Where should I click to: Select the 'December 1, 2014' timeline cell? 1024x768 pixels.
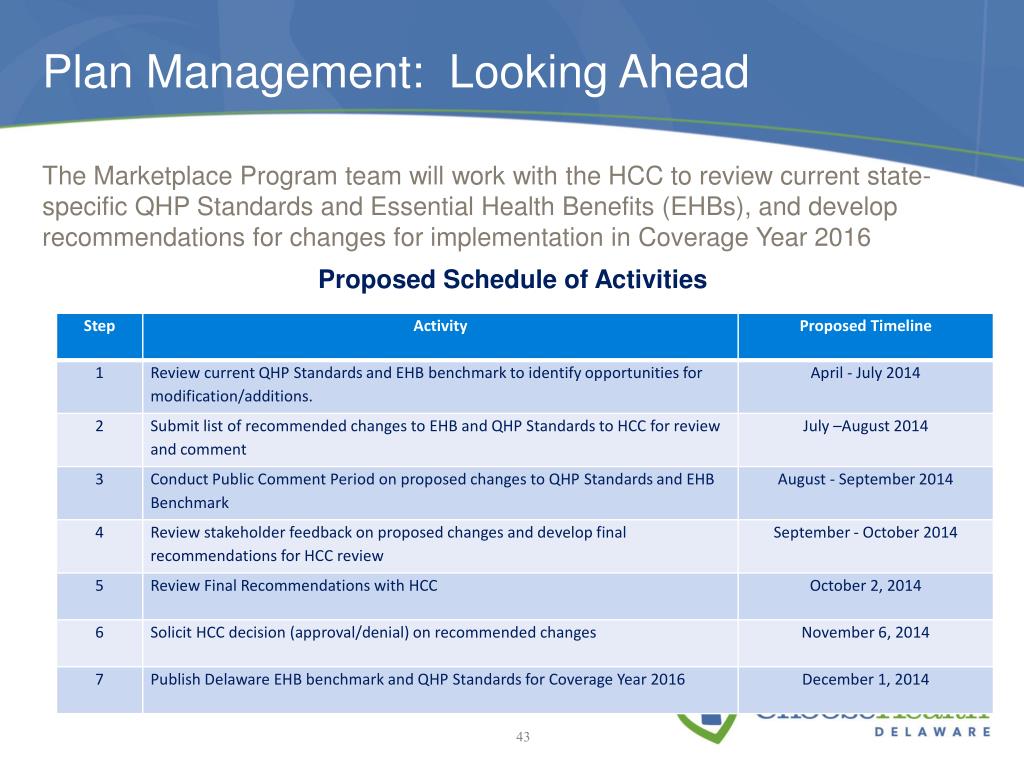tap(865, 690)
